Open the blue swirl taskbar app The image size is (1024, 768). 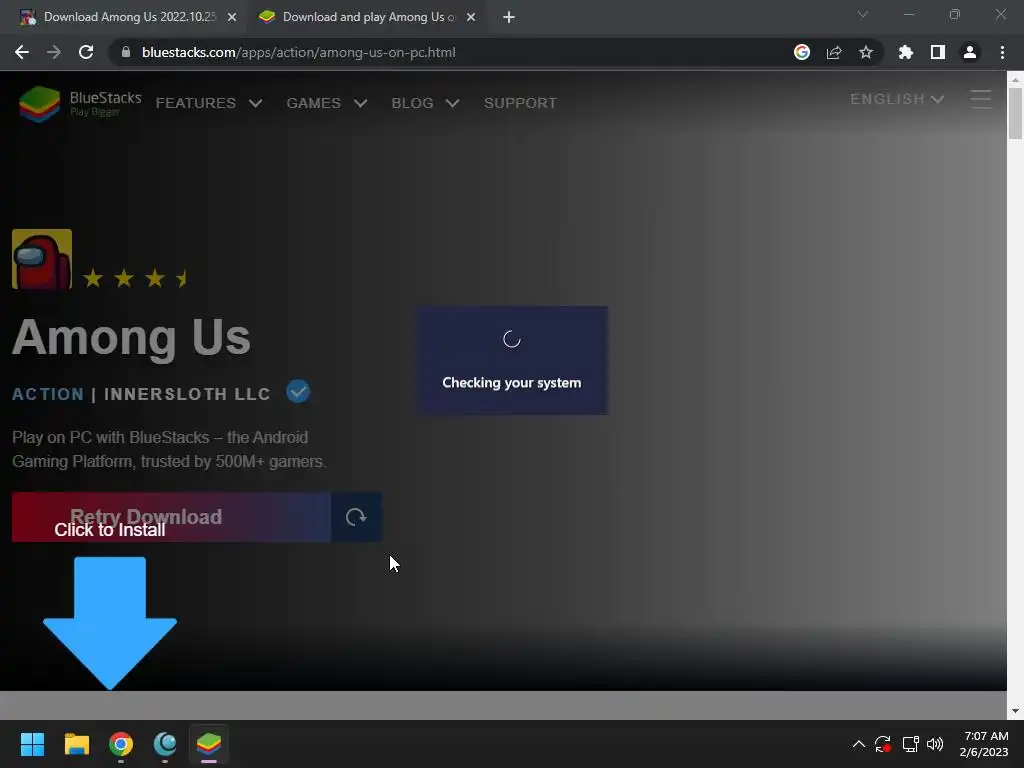tap(165, 744)
